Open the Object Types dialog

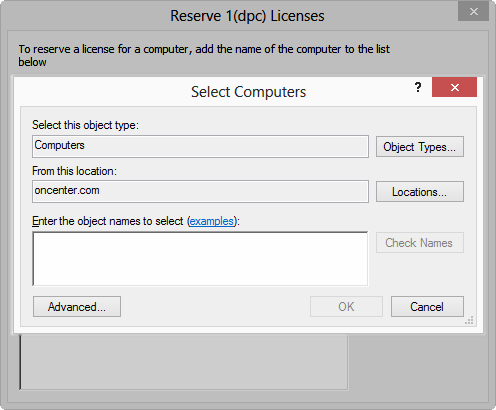click(x=420, y=146)
